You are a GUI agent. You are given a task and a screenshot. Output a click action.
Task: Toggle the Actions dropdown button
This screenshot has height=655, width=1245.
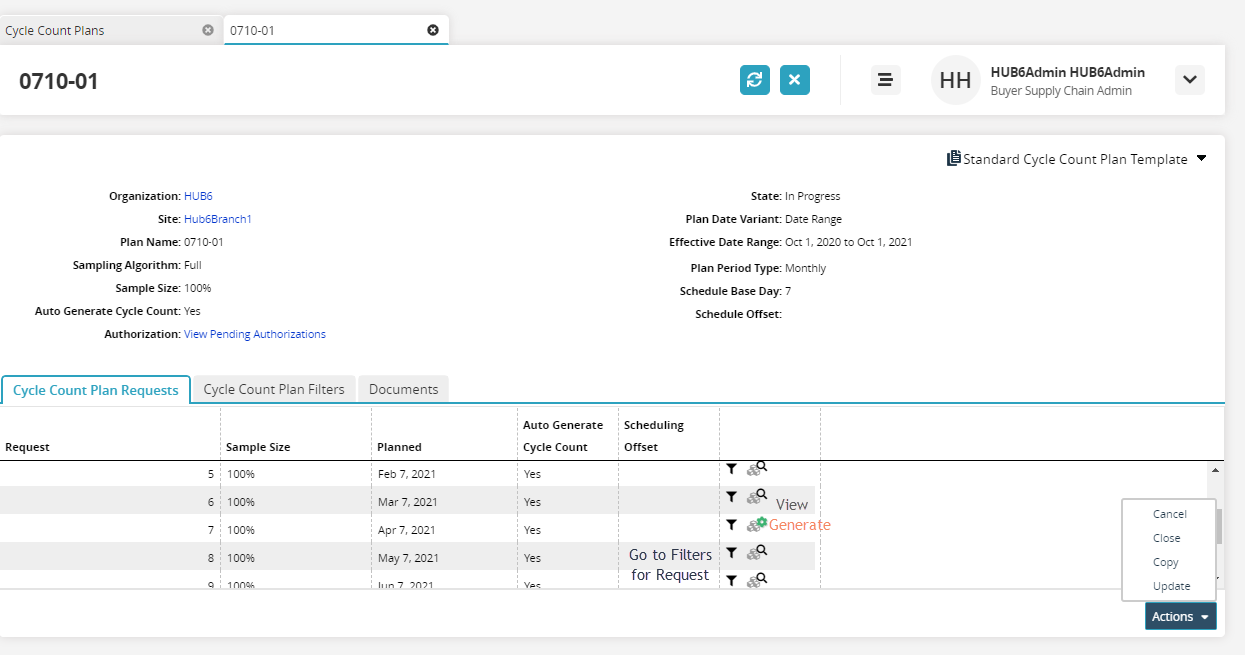(x=1180, y=617)
